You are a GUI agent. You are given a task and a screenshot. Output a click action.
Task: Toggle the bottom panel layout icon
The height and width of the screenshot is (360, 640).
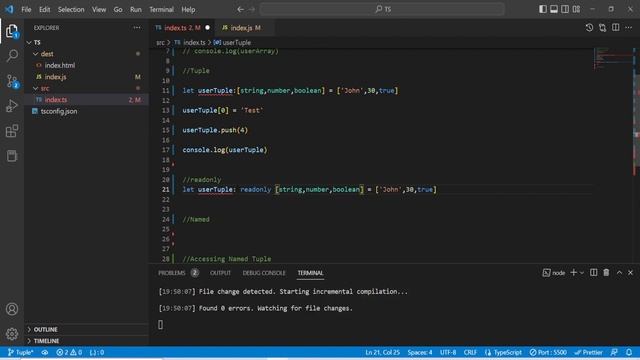tap(554, 9)
